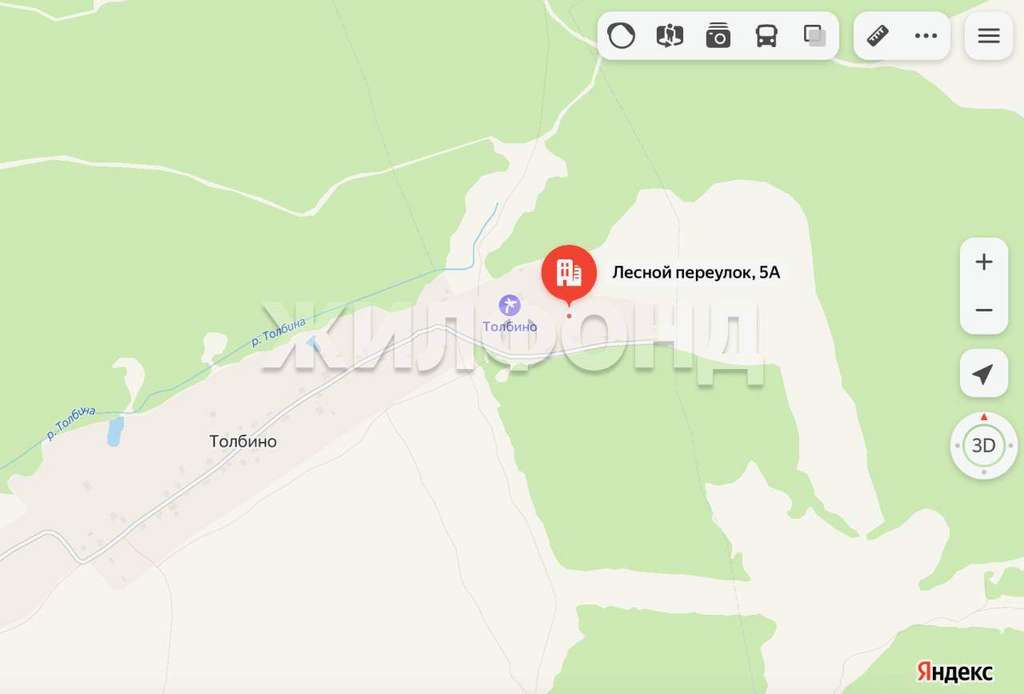The width and height of the screenshot is (1024, 694).
Task: Select the Толбино airfield icon
Action: click(x=509, y=305)
